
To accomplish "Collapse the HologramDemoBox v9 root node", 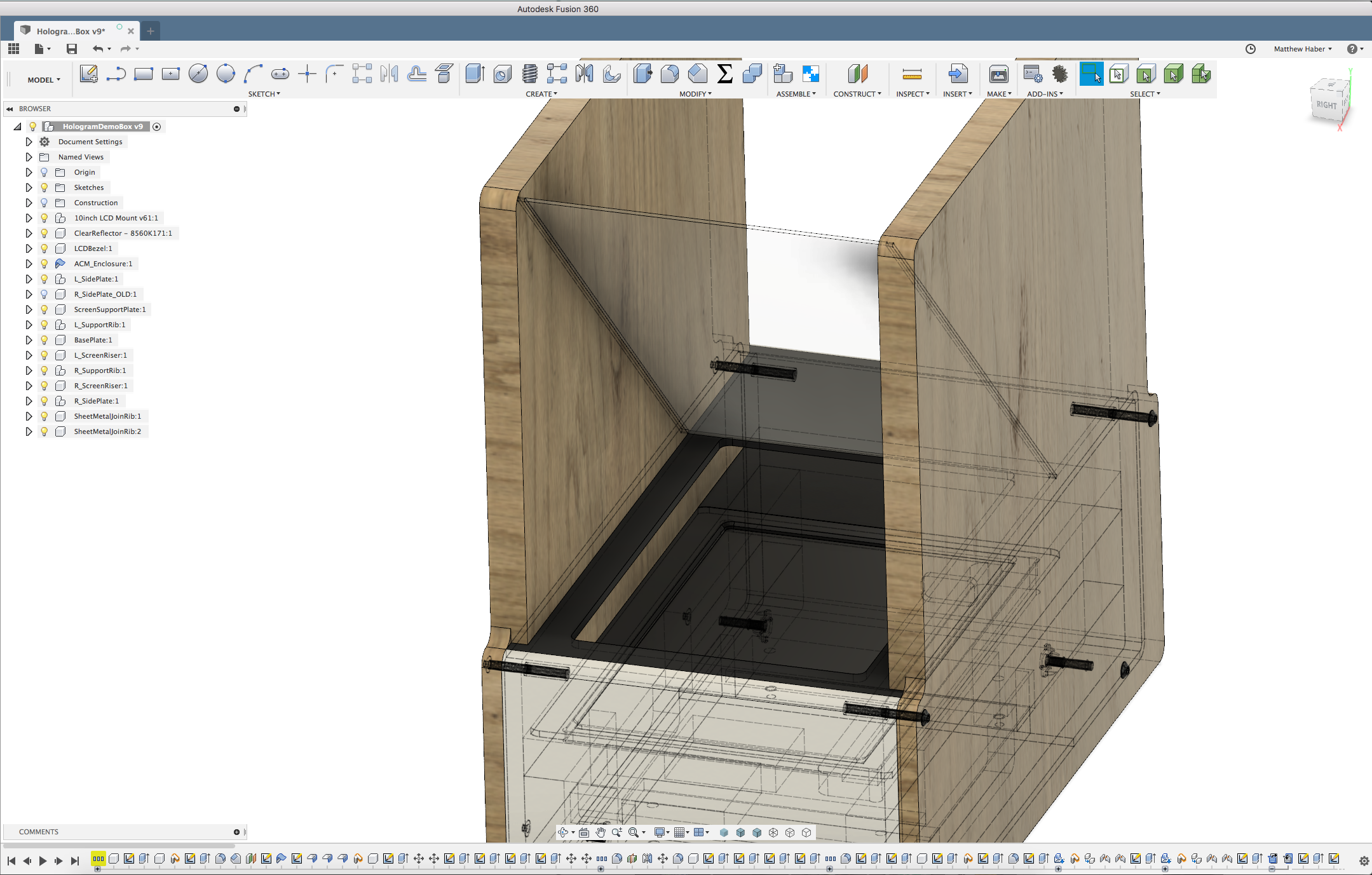I will pyautogui.click(x=17, y=126).
